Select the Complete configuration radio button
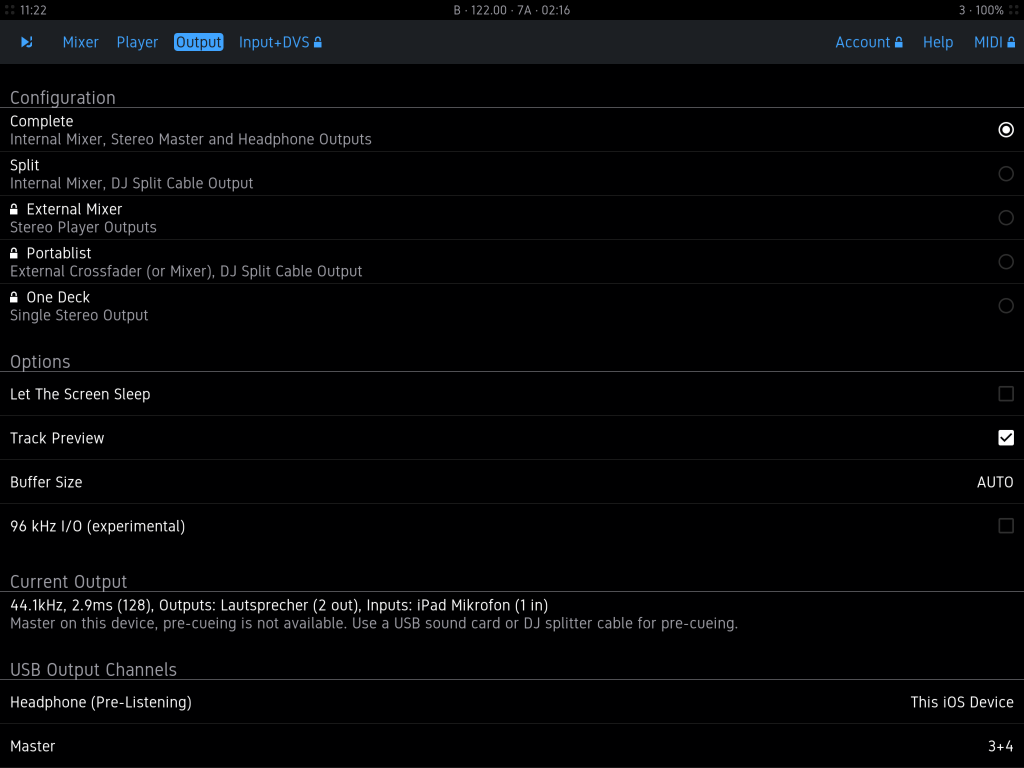 (1005, 130)
